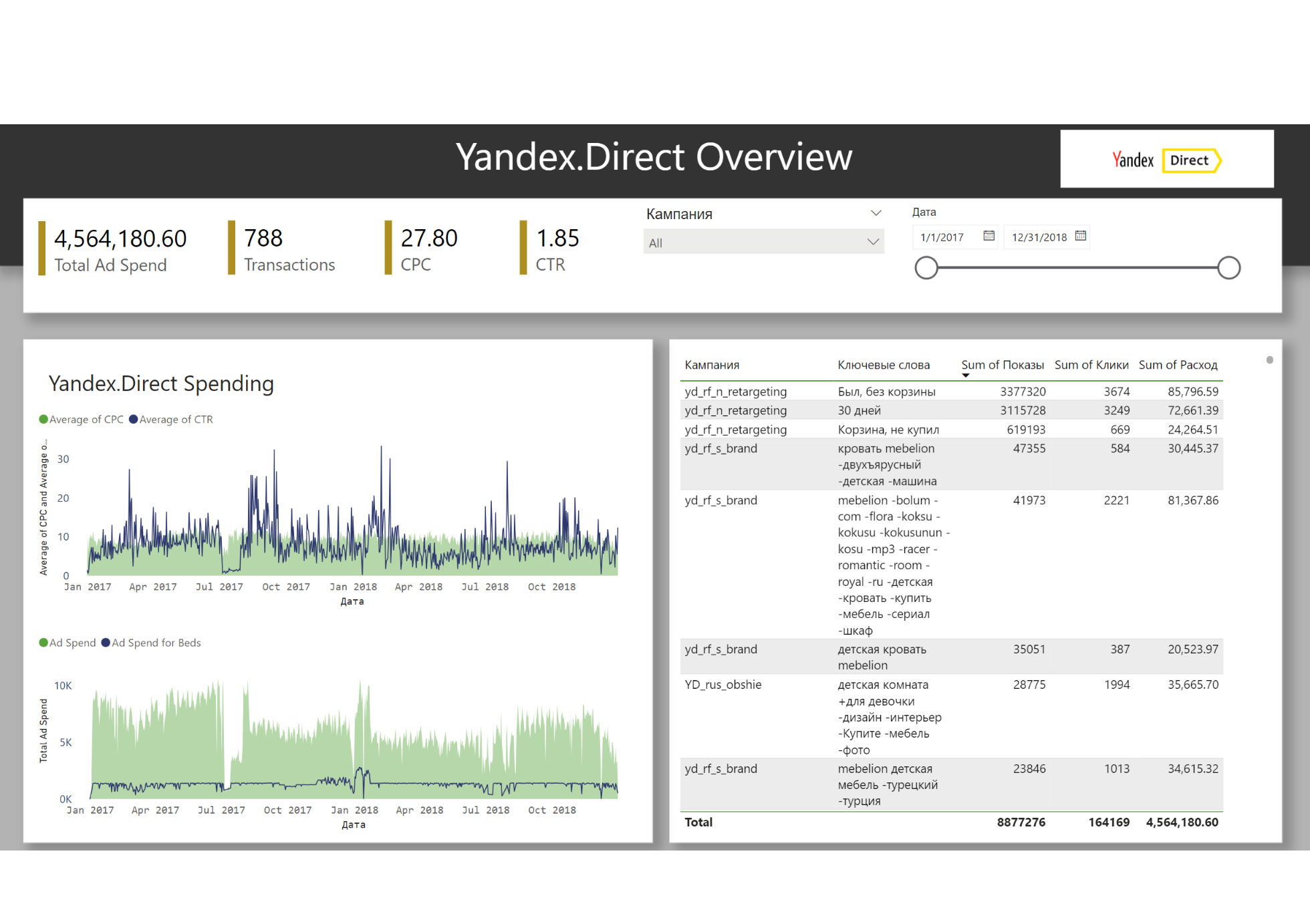This screenshot has height=924, width=1310.
Task: Click the right date slider handle
Action: (1228, 268)
